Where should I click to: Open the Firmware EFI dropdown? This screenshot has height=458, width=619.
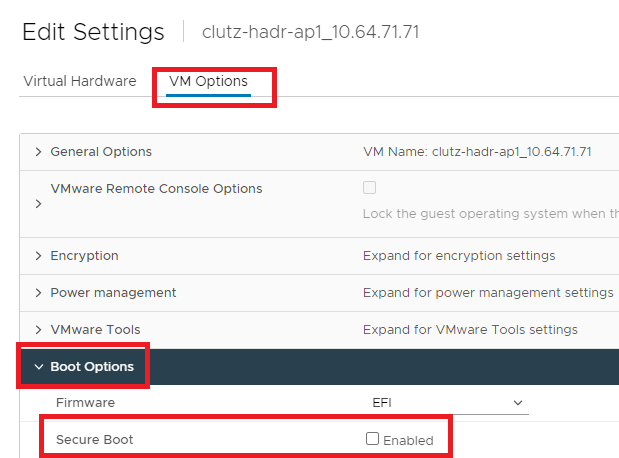click(x=443, y=402)
